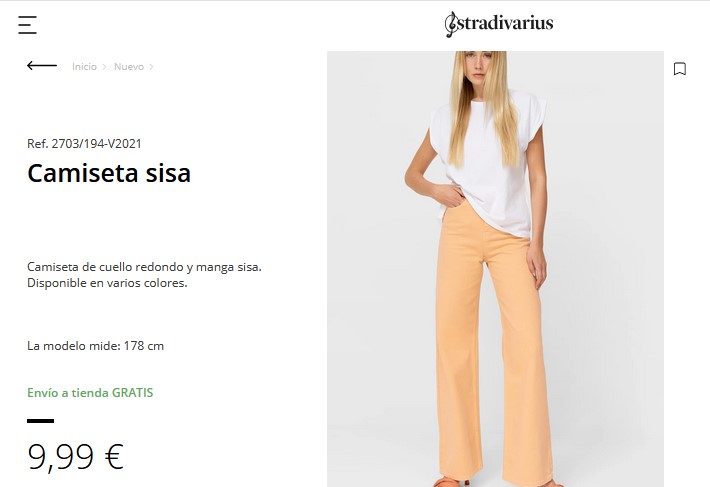Open the Nuevo breadcrumb link

pyautogui.click(x=129, y=67)
